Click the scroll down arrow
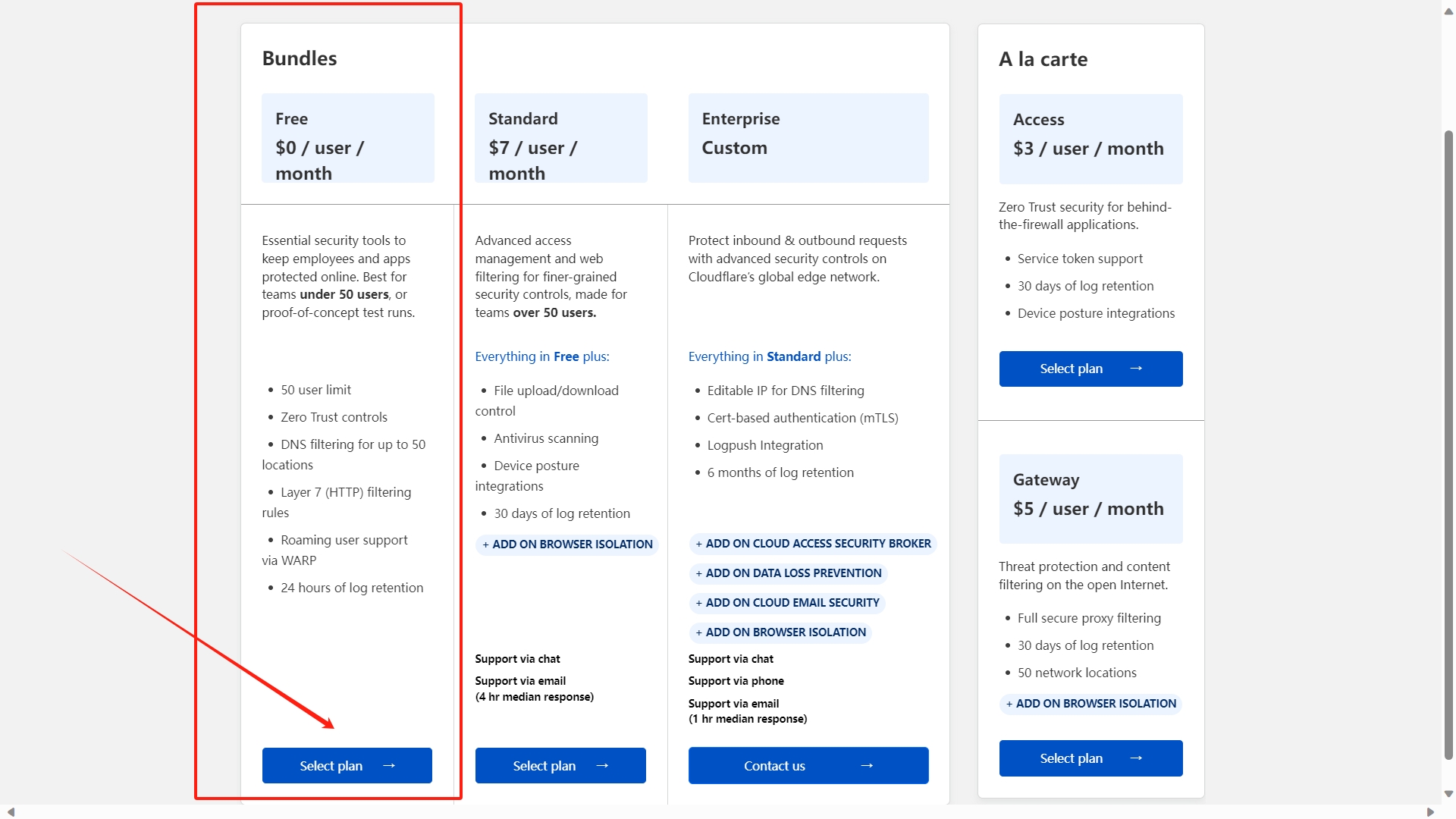This screenshot has height=819, width=1456. pos(1448,794)
